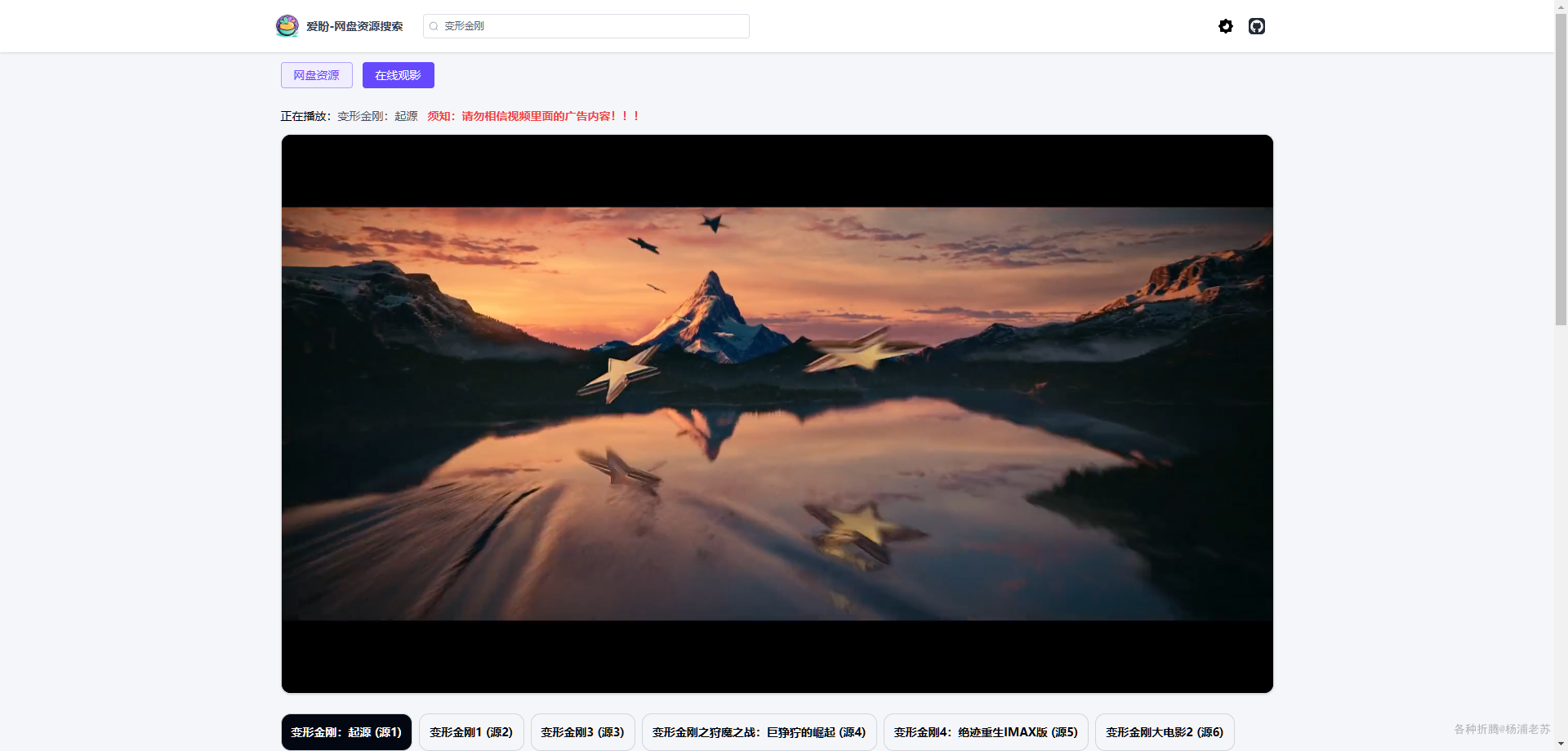Click the red 须知 ad warning text
This screenshot has height=751, width=1568.
pyautogui.click(x=533, y=116)
